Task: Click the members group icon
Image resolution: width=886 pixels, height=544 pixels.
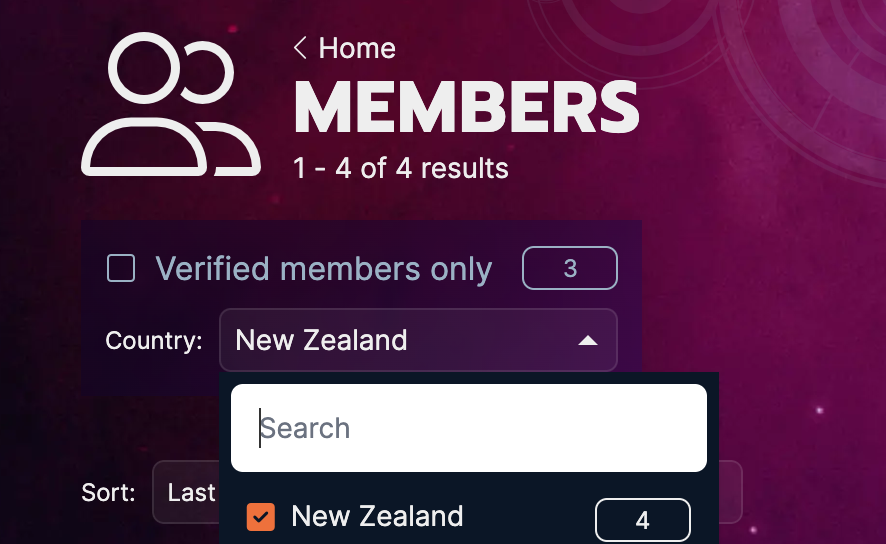Action: (171, 104)
